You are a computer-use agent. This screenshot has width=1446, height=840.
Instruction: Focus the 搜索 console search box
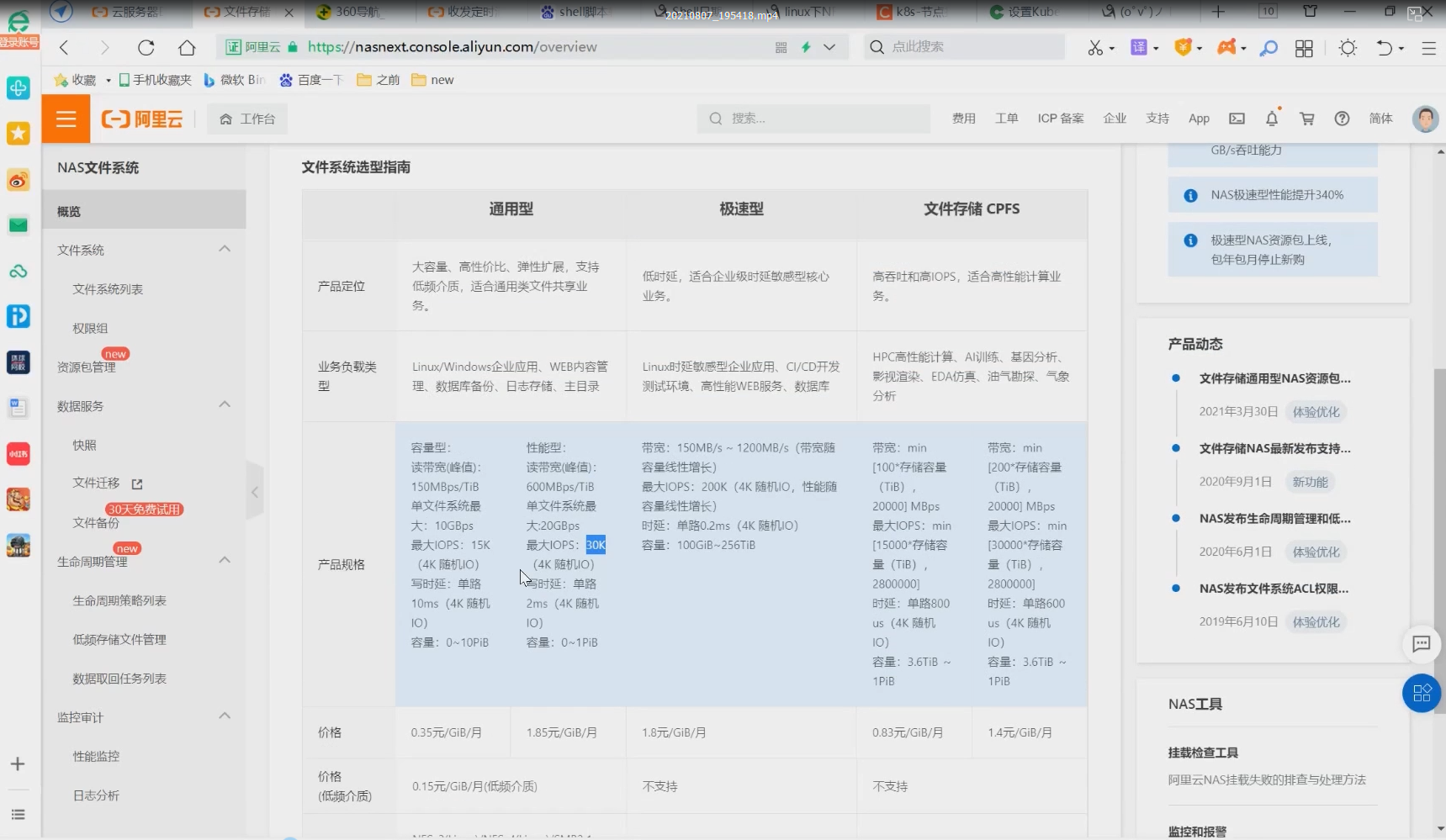click(x=813, y=119)
